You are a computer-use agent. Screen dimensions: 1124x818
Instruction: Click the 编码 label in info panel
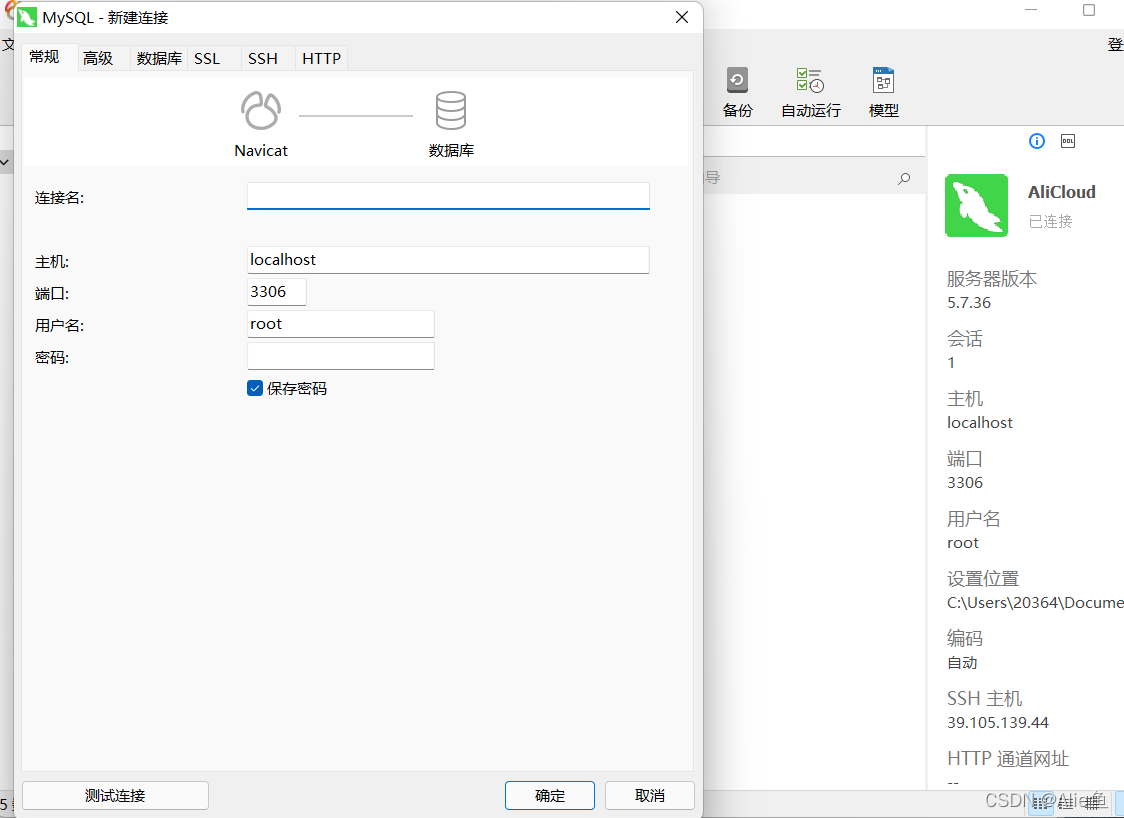click(x=965, y=638)
